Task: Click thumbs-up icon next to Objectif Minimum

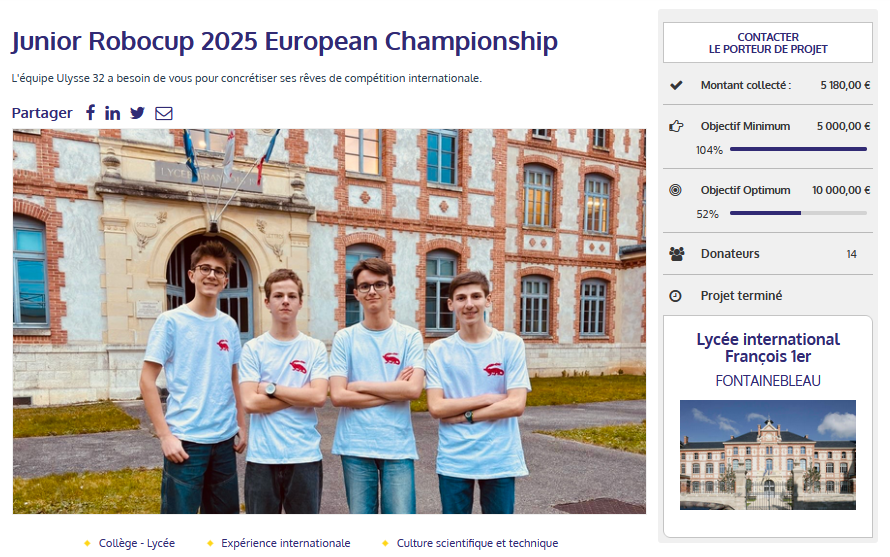Action: tap(676, 126)
